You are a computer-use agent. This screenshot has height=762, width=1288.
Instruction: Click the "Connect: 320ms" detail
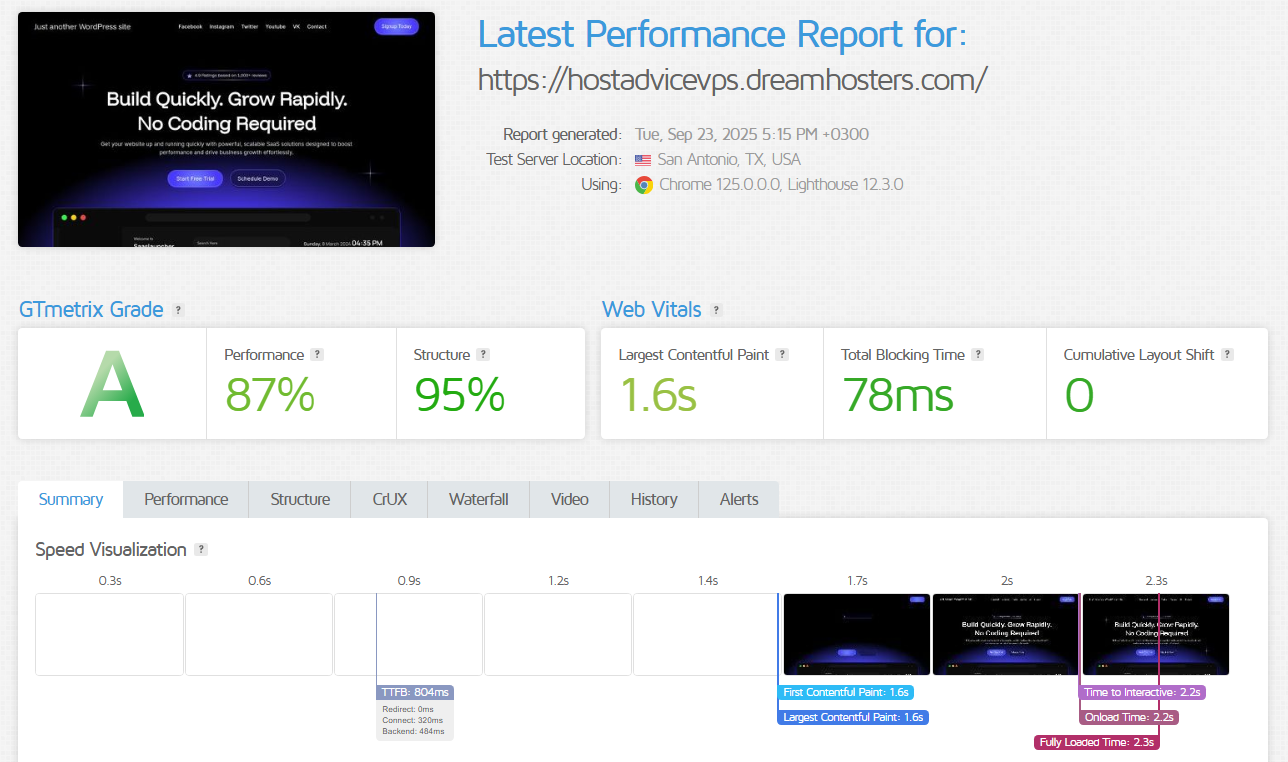click(412, 720)
